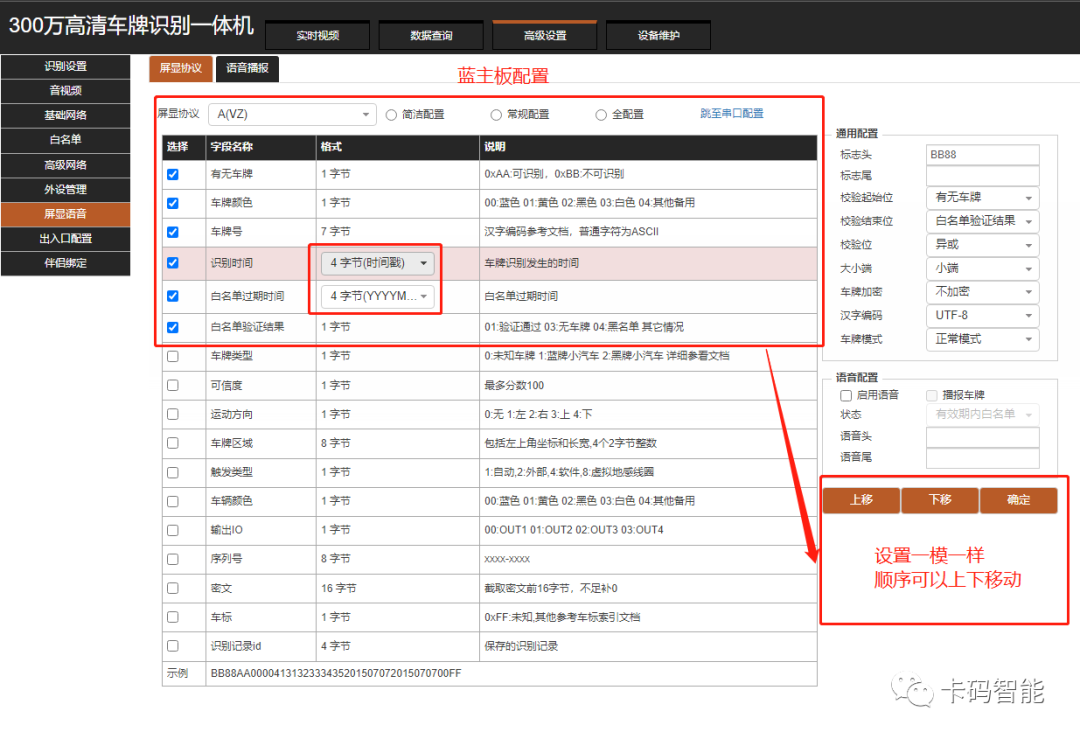1080x739 pixels.
Task: Open the 白名单过期时间 format dropdown
Action: (x=377, y=296)
